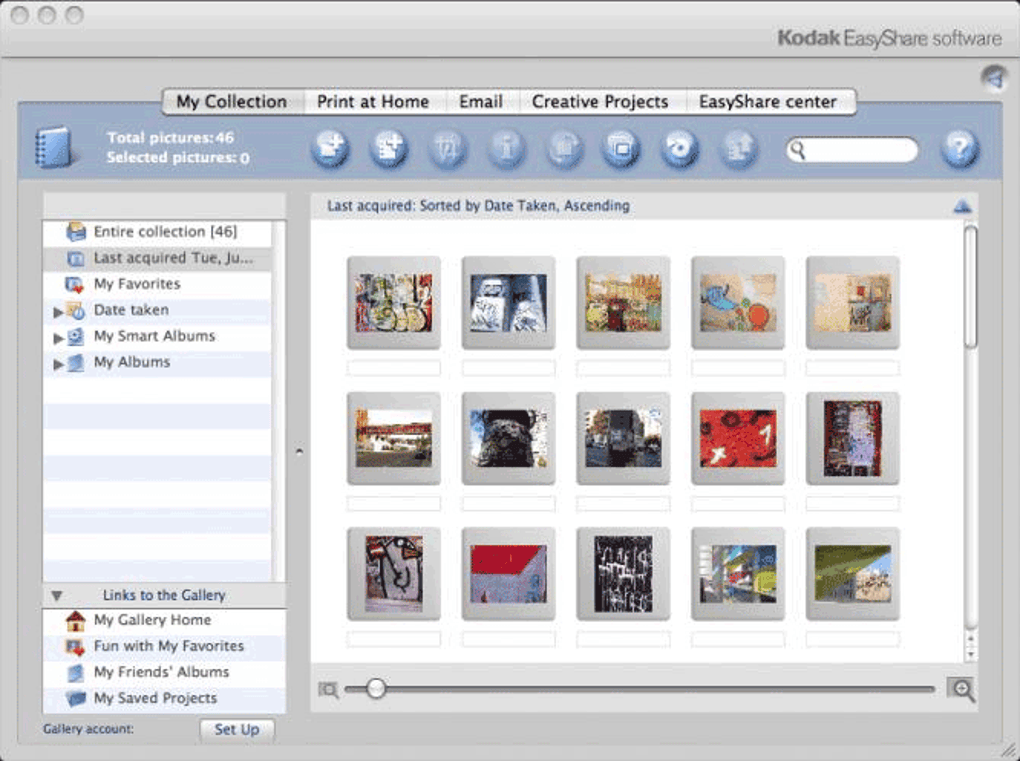Click the round arrow icon below the Kodak logo
Viewport: 1020px width, 761px height.
992,79
